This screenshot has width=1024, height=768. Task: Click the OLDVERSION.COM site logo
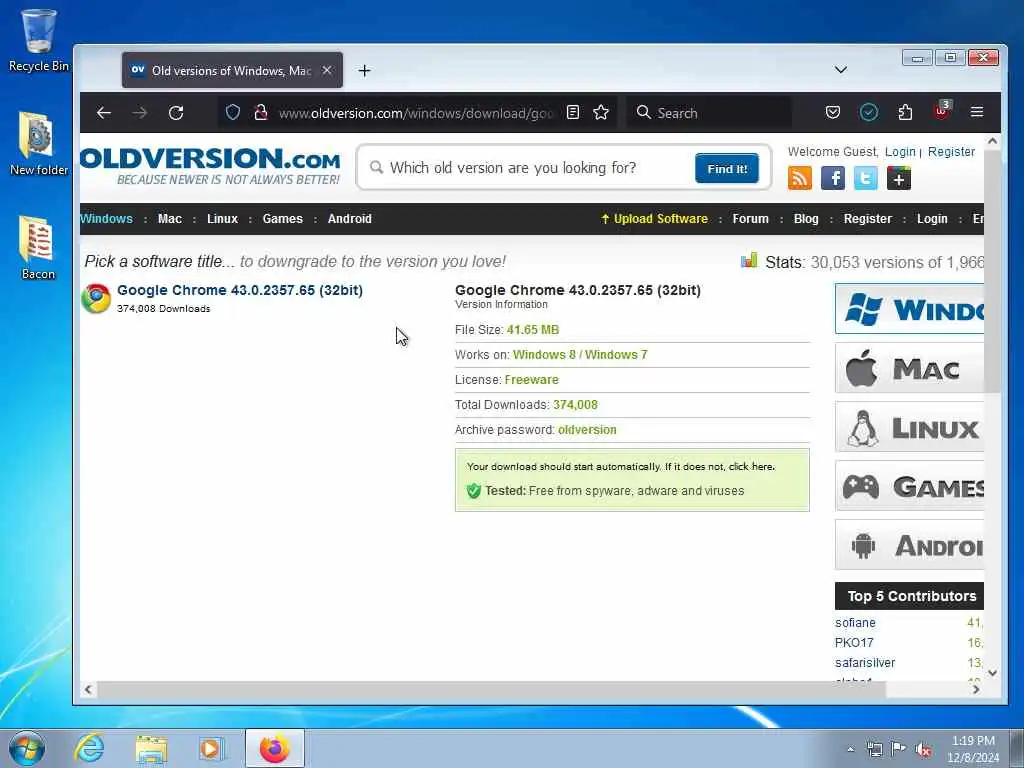pyautogui.click(x=210, y=166)
